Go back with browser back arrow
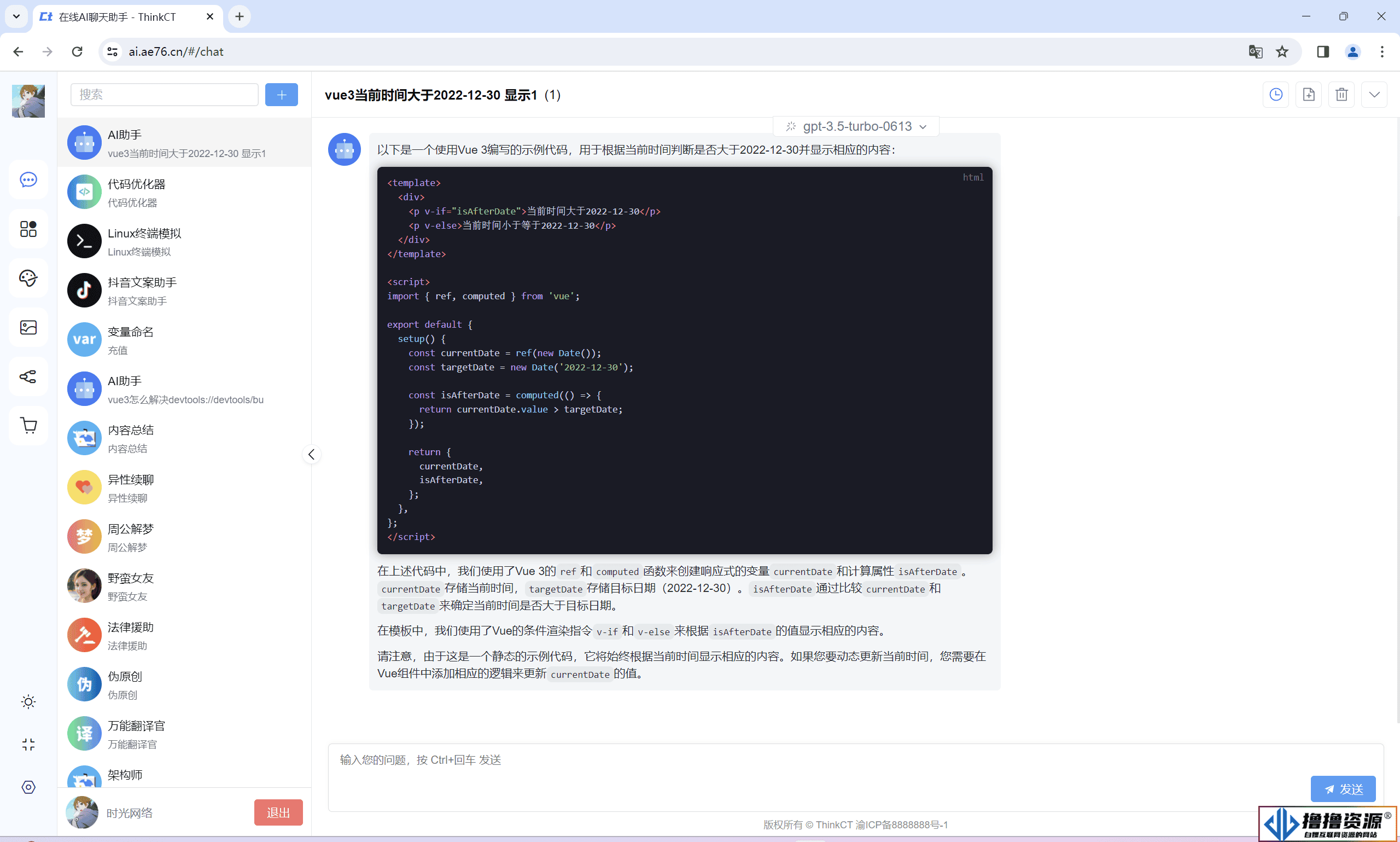1400x842 pixels. (18, 51)
